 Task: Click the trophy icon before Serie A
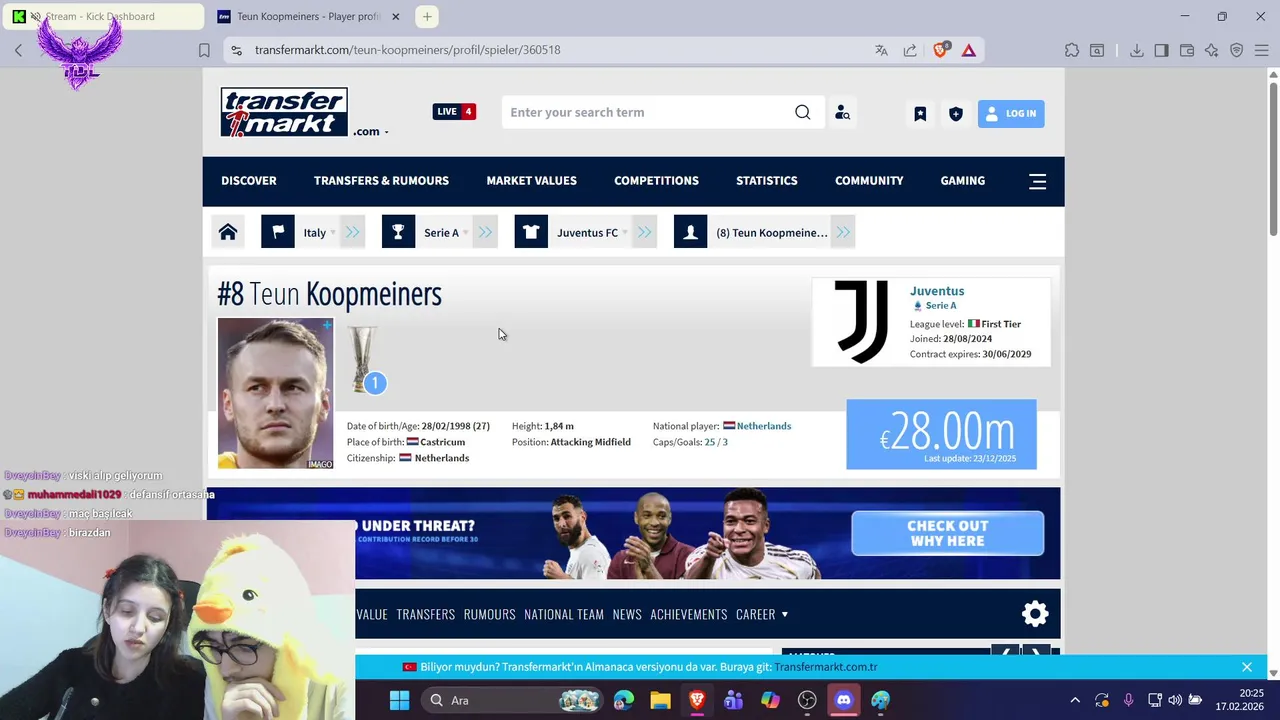398,232
